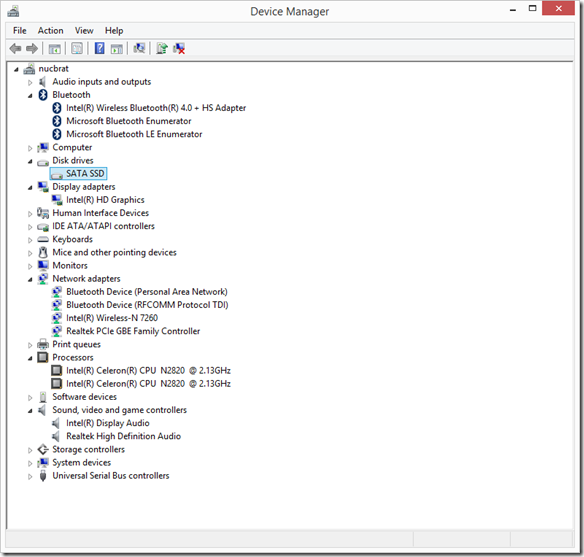
Task: Open the Action menu
Action: coord(50,31)
